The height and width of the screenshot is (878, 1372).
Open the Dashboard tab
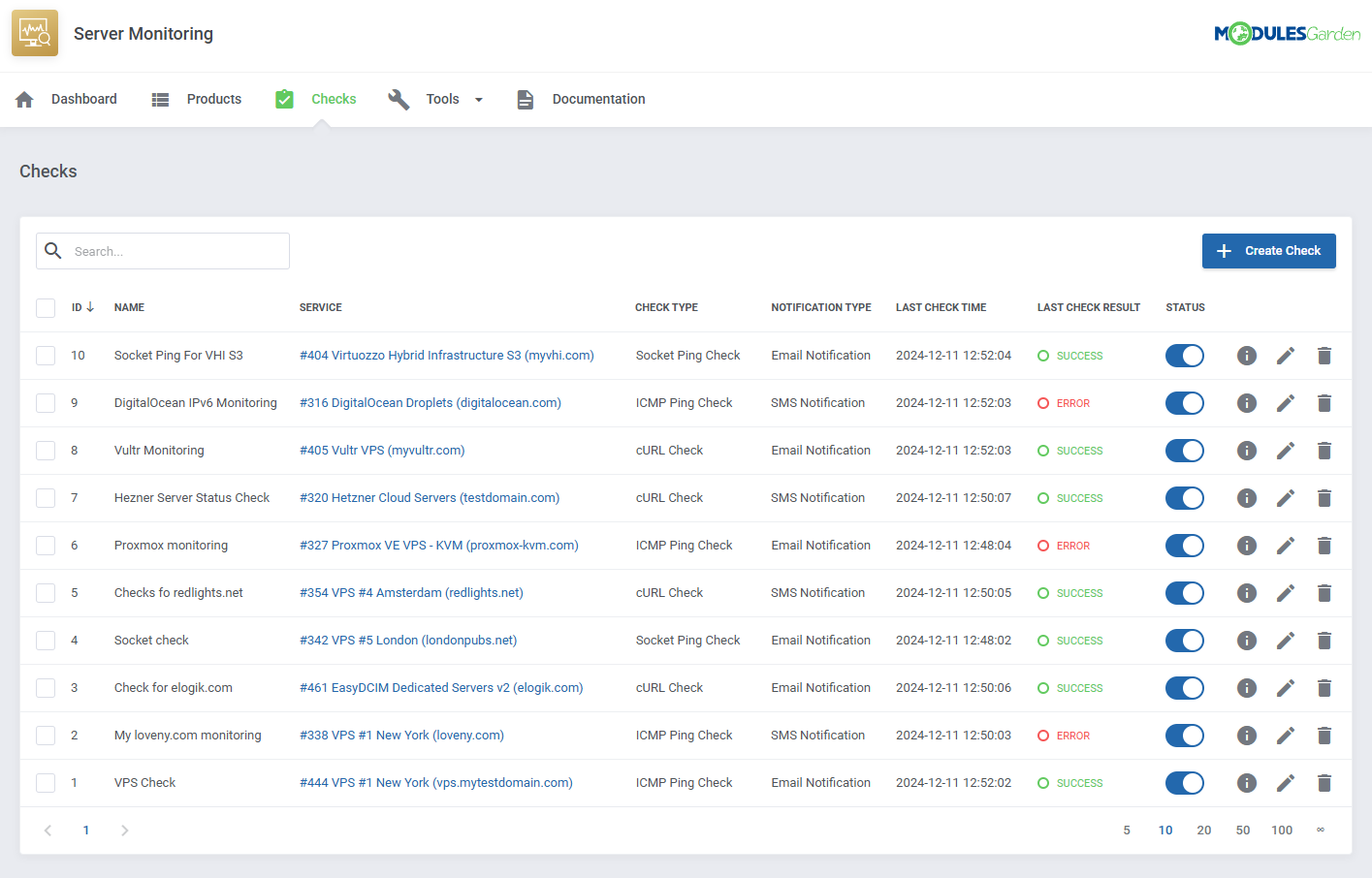pyautogui.click(x=66, y=99)
